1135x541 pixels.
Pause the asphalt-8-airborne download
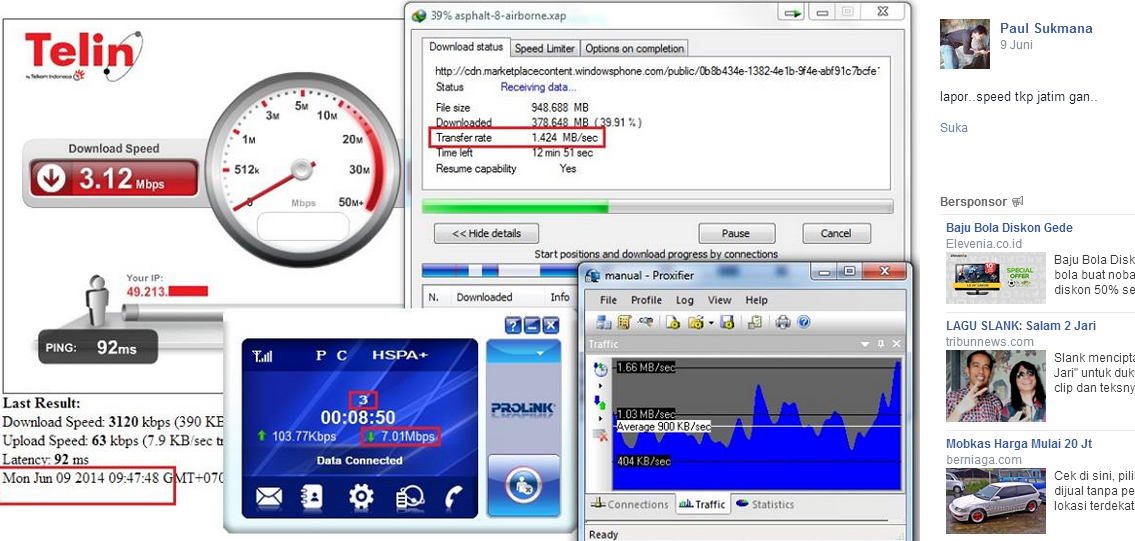[736, 233]
